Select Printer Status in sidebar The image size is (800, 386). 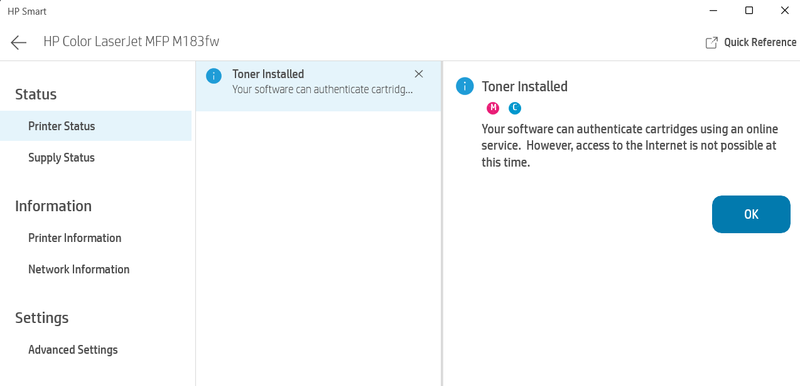pyautogui.click(x=96, y=126)
